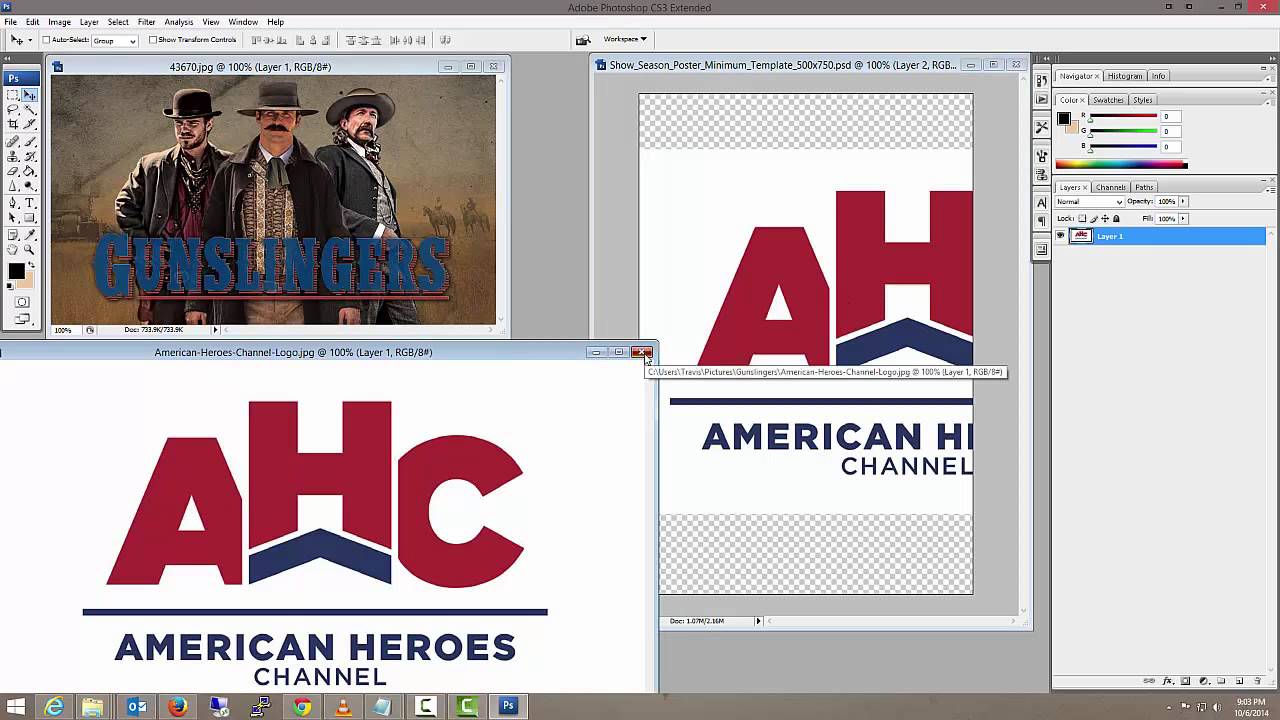Close the American-Heroes-Channel-Logo.jpg window
Viewport: 1280px width, 720px height.
pyautogui.click(x=642, y=352)
